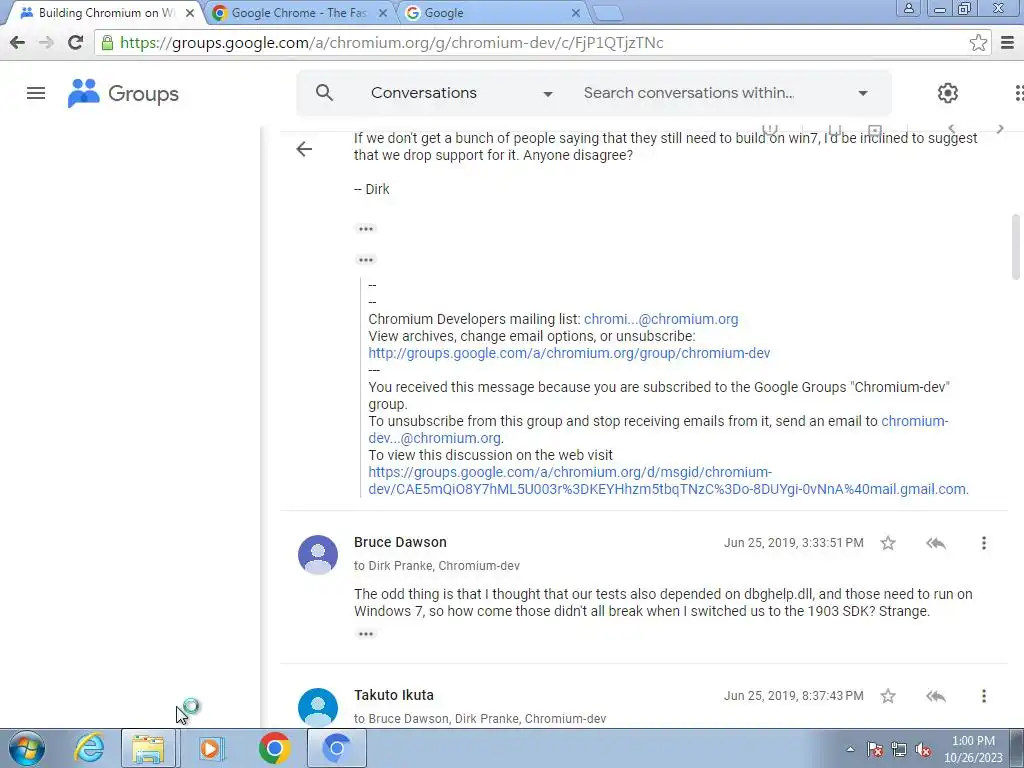Expand trimmed text in Bruce Dawson's message
Image resolution: width=1024 pixels, height=768 pixels.
click(x=366, y=634)
